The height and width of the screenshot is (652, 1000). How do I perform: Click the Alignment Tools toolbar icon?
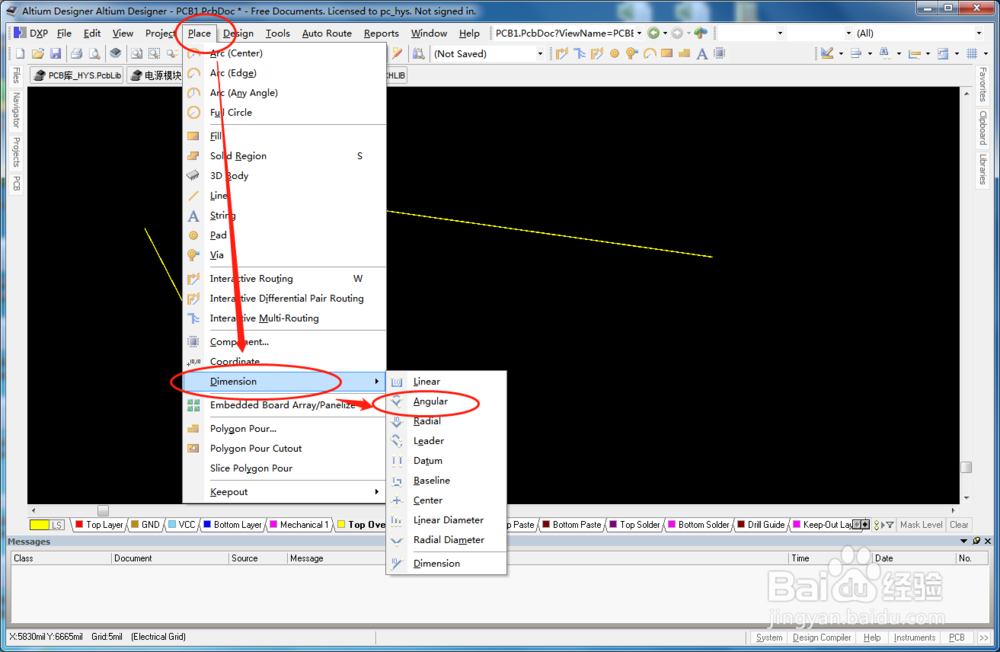point(856,54)
